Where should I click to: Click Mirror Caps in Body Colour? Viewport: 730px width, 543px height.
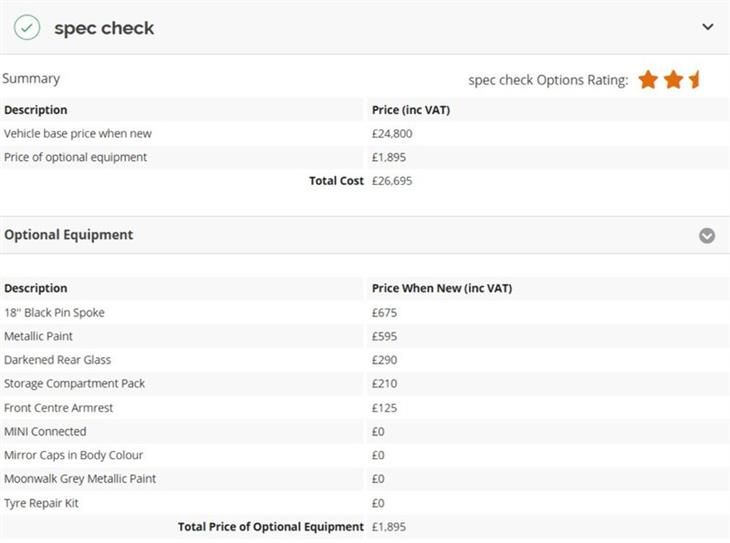point(73,455)
